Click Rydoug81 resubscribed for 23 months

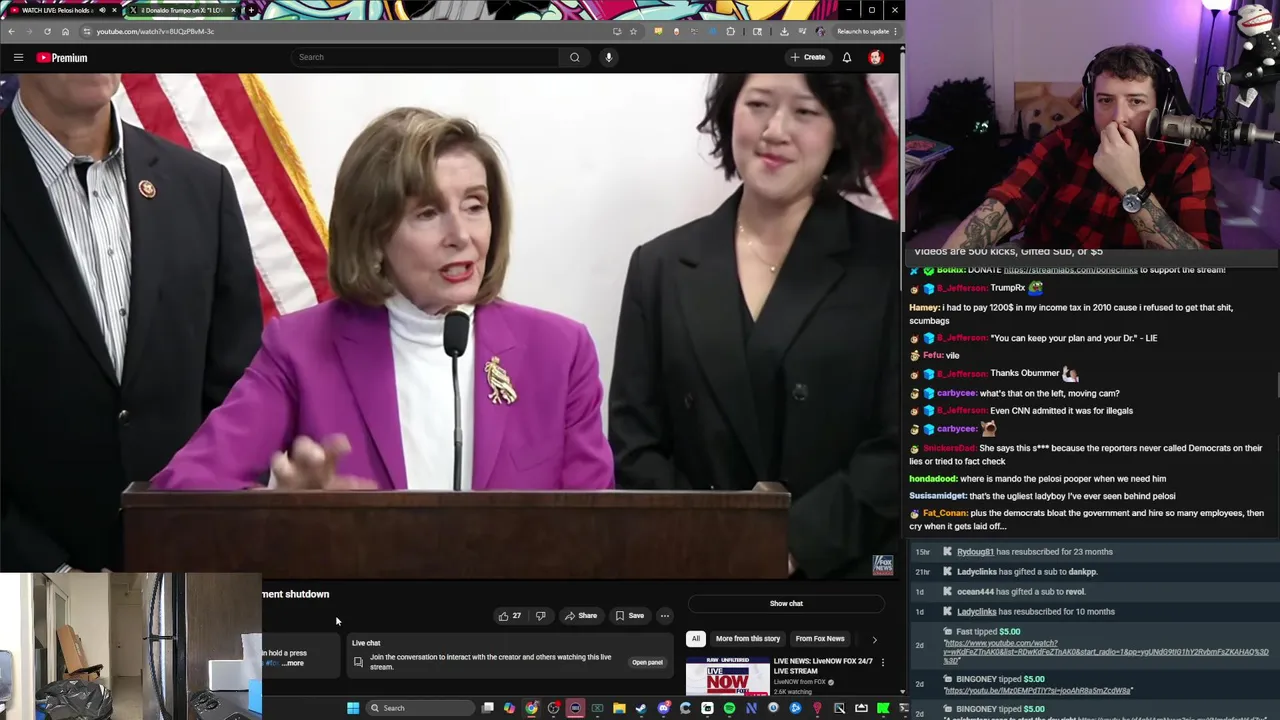coord(1035,552)
